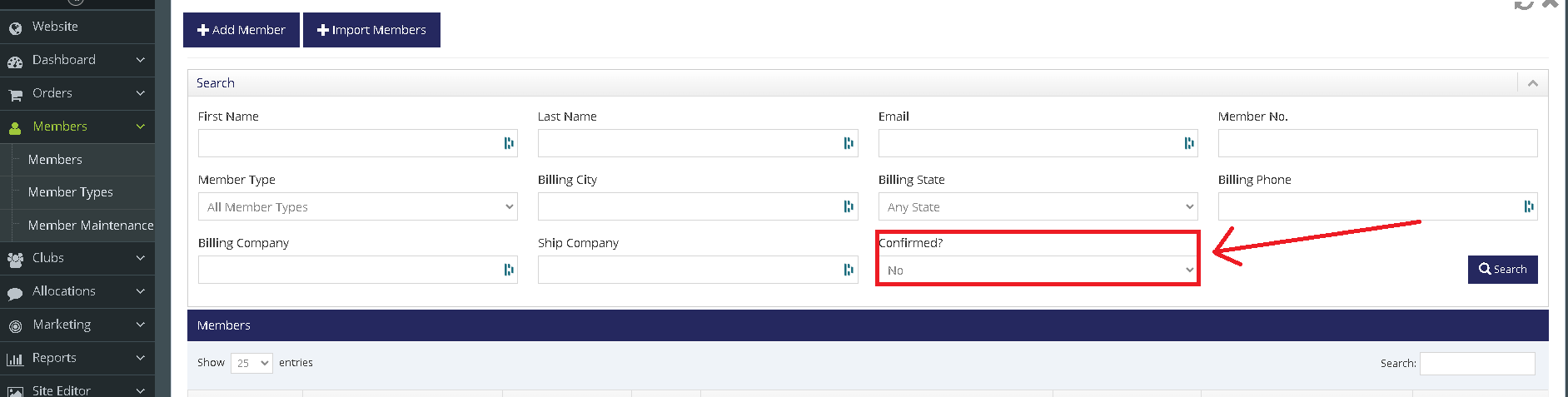The image size is (1568, 397).
Task: Click the refresh icon at top right
Action: tap(1523, 4)
